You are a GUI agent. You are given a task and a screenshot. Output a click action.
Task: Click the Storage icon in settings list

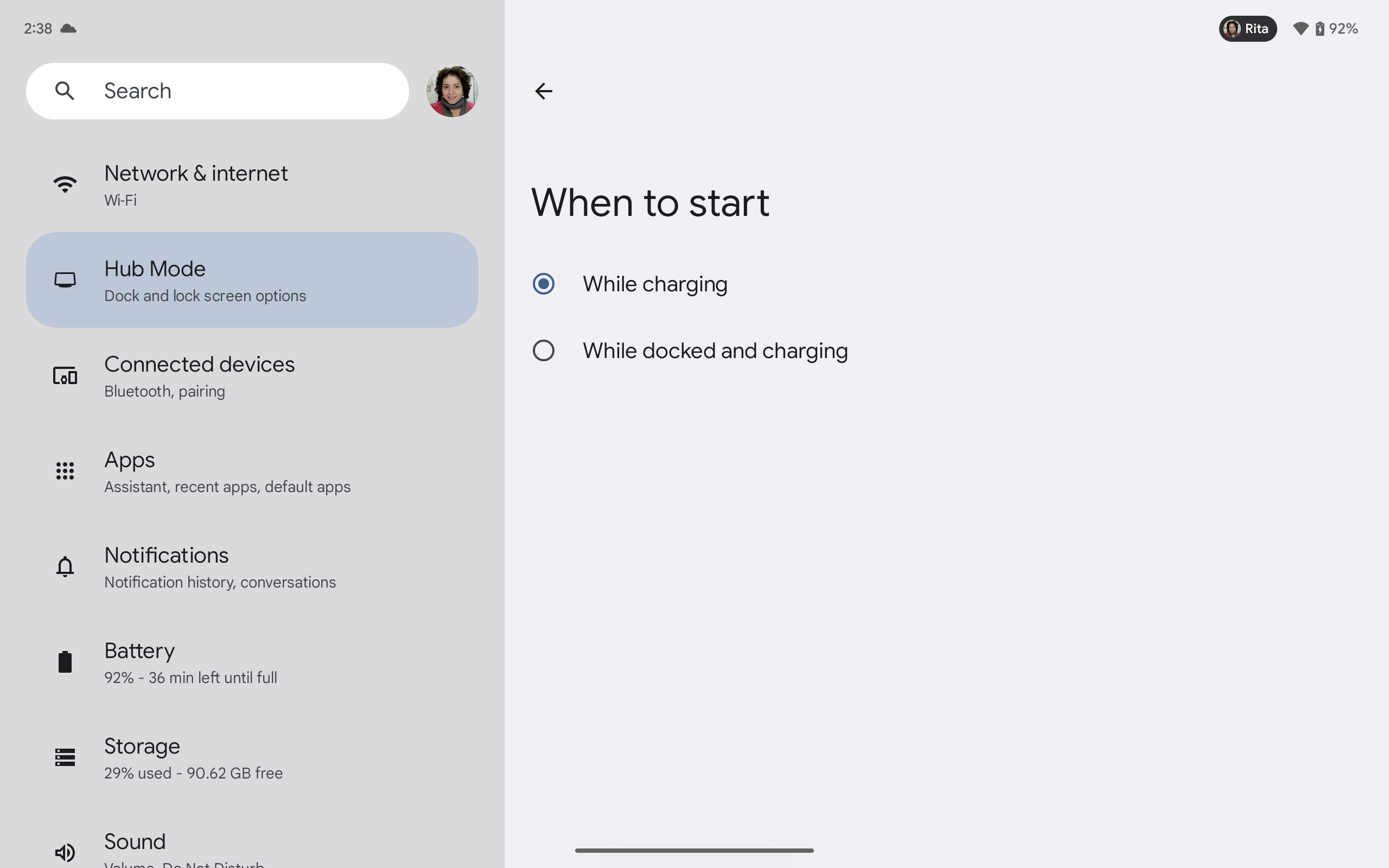[x=65, y=757]
